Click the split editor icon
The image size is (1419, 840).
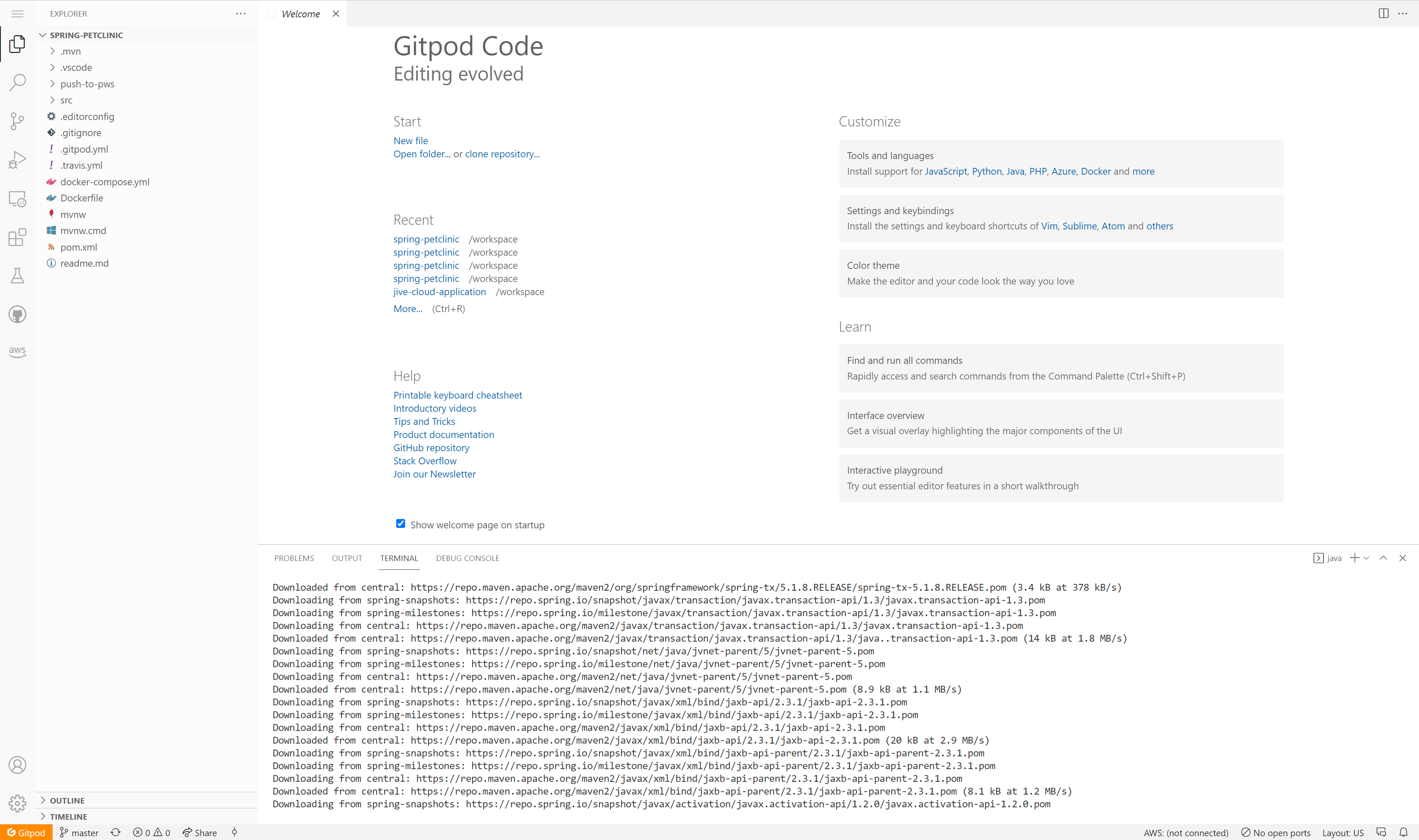1383,14
